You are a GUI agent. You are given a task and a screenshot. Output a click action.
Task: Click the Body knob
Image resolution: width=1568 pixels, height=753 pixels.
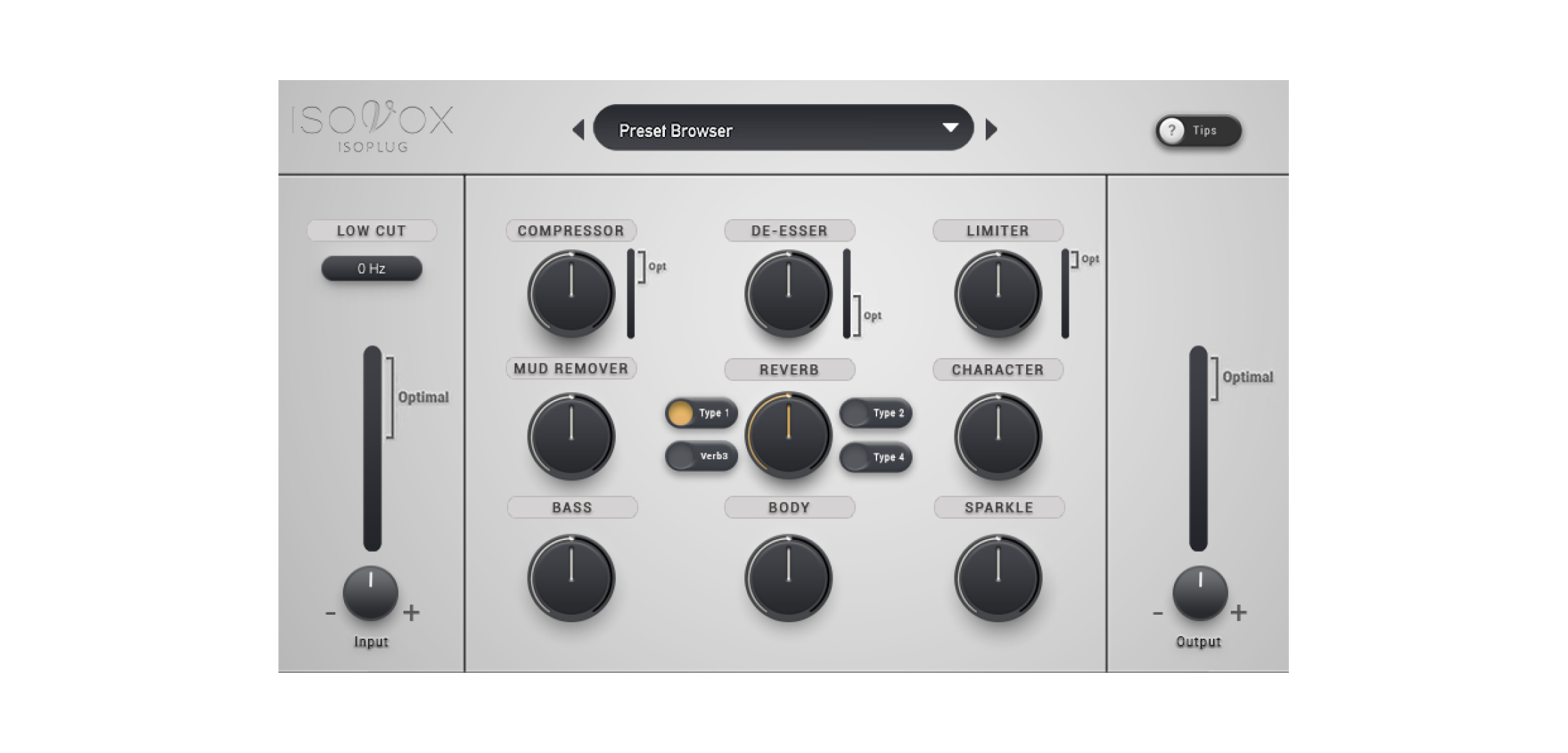click(788, 578)
